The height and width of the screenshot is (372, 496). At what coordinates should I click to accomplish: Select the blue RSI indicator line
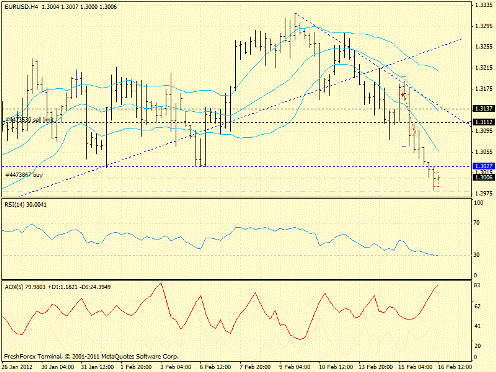(x=220, y=240)
